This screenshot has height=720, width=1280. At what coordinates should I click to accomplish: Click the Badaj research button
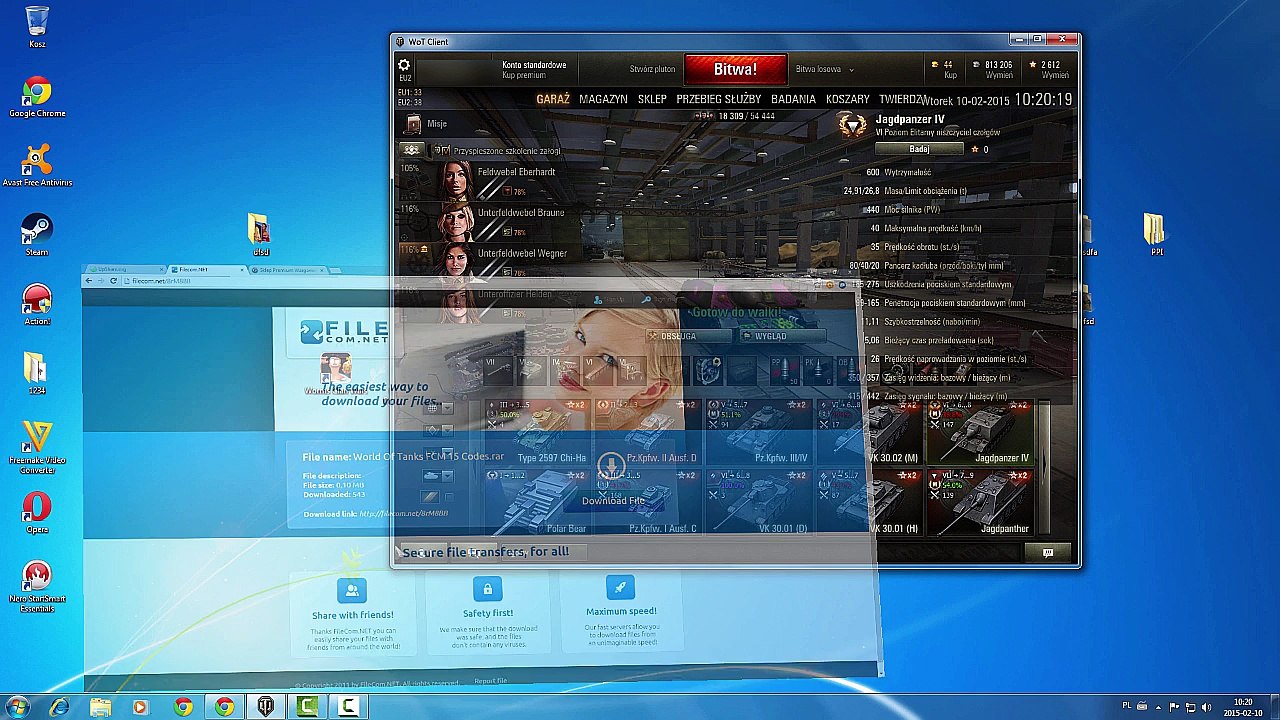[x=919, y=150]
